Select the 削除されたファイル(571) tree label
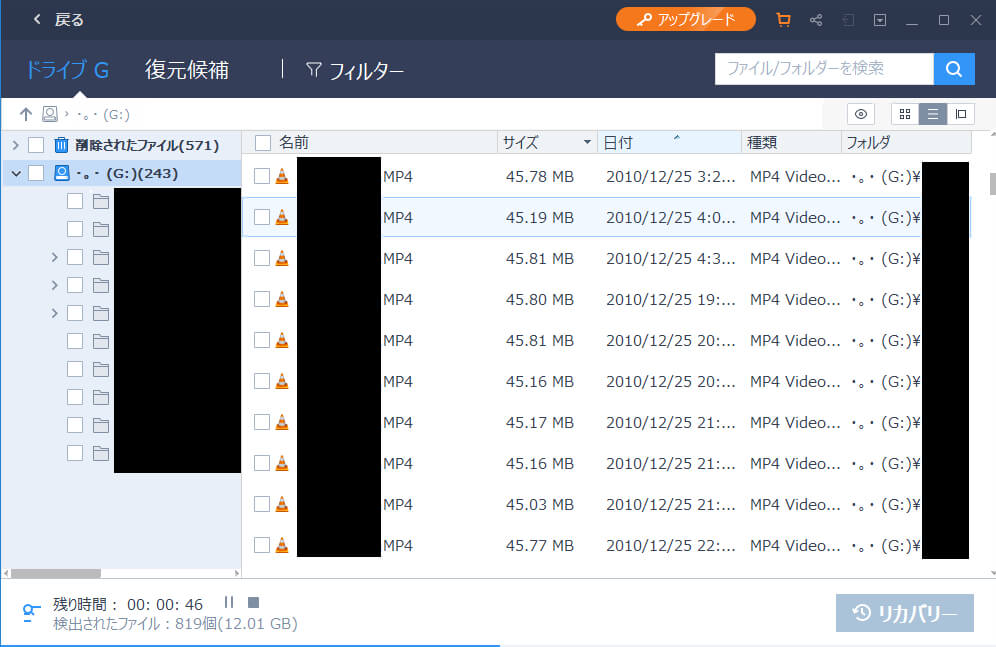Viewport: 996px width, 647px height. 147,145
